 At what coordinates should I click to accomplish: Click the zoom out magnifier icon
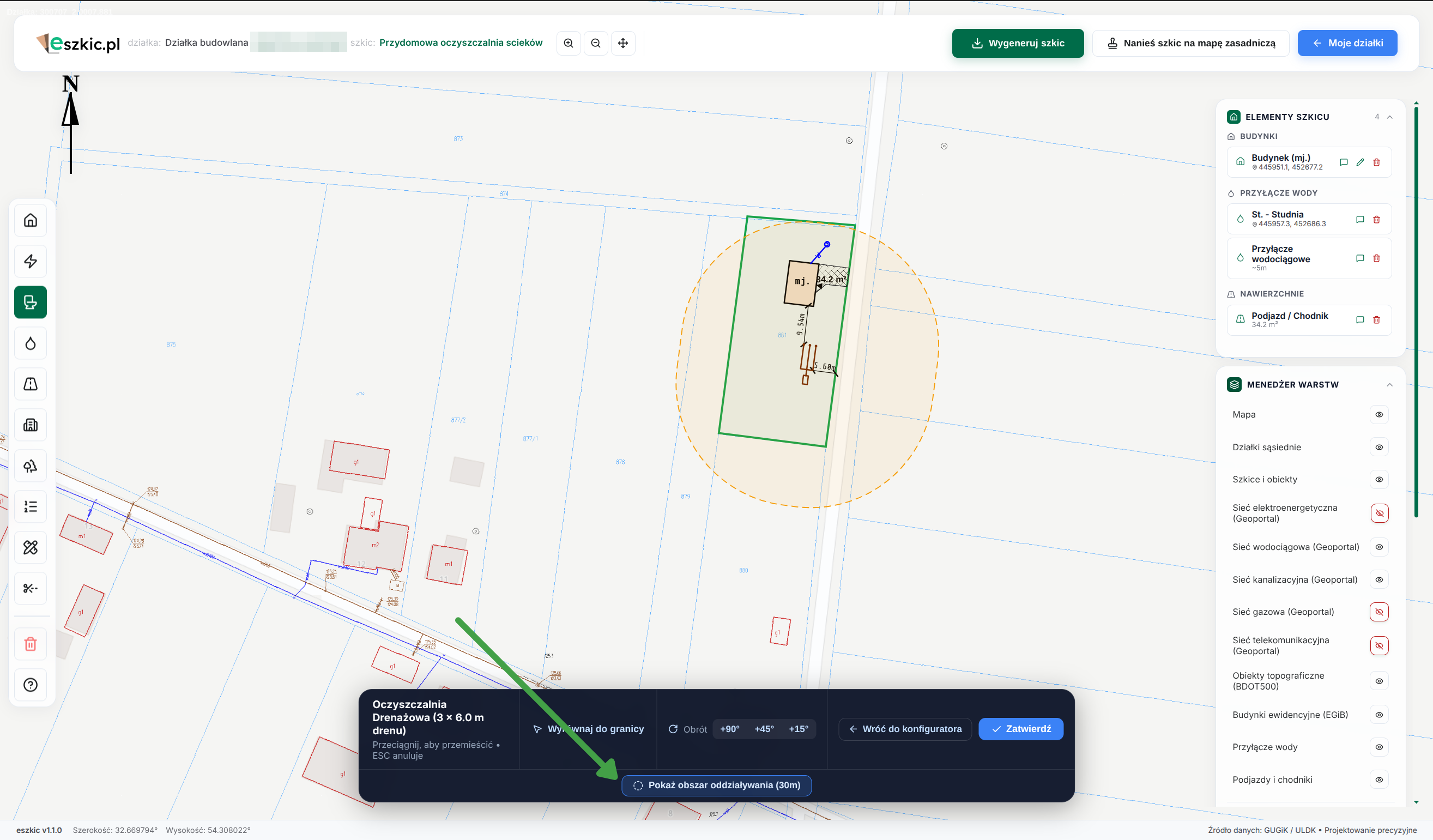(596, 43)
